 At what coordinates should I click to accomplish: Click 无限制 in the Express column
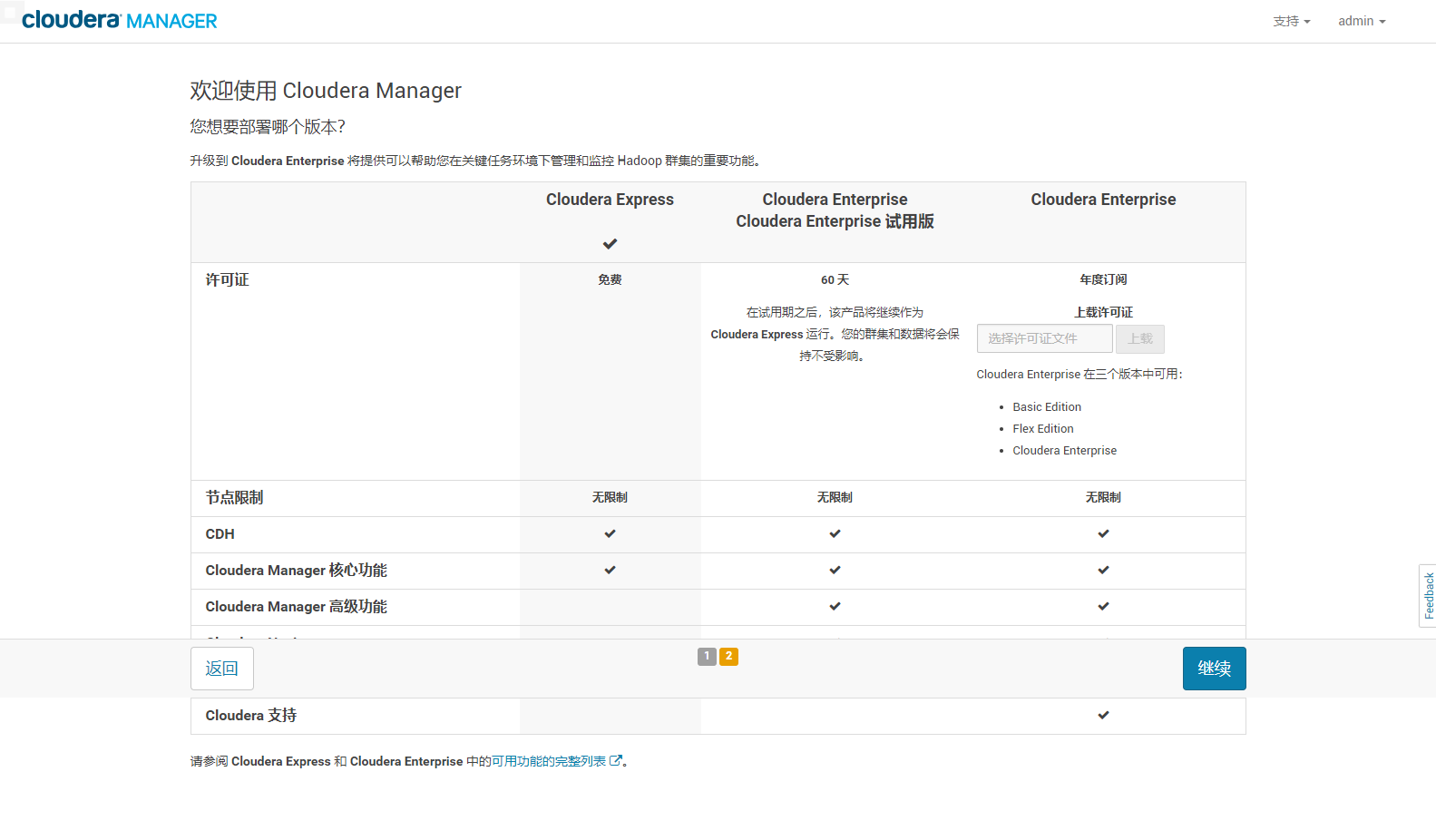tap(610, 497)
